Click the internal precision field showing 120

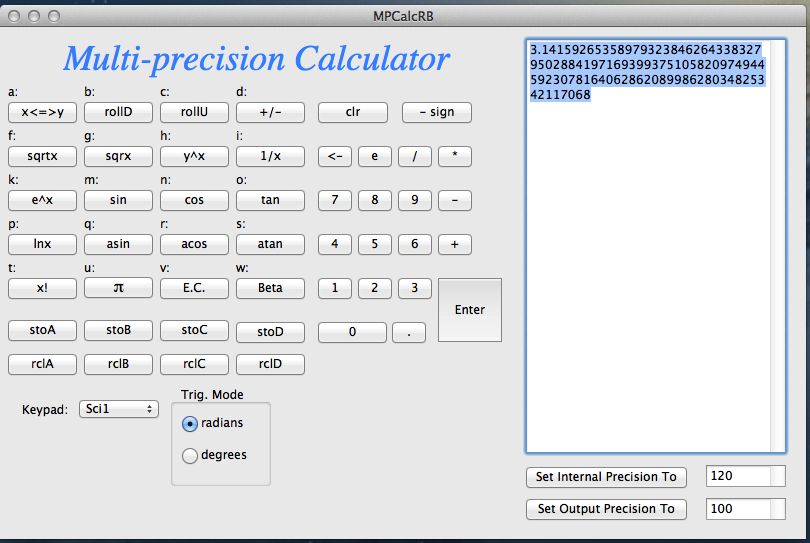pos(738,477)
